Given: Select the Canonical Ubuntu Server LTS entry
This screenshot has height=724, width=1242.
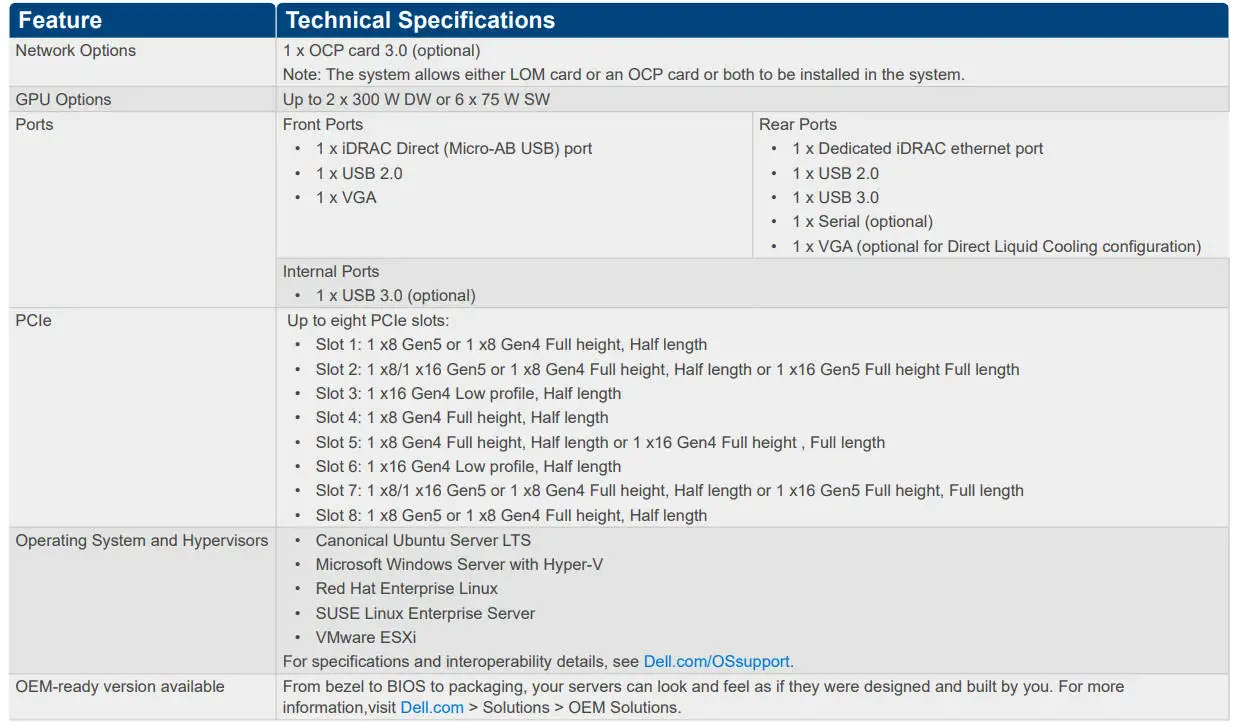Looking at the screenshot, I should pos(425,541).
